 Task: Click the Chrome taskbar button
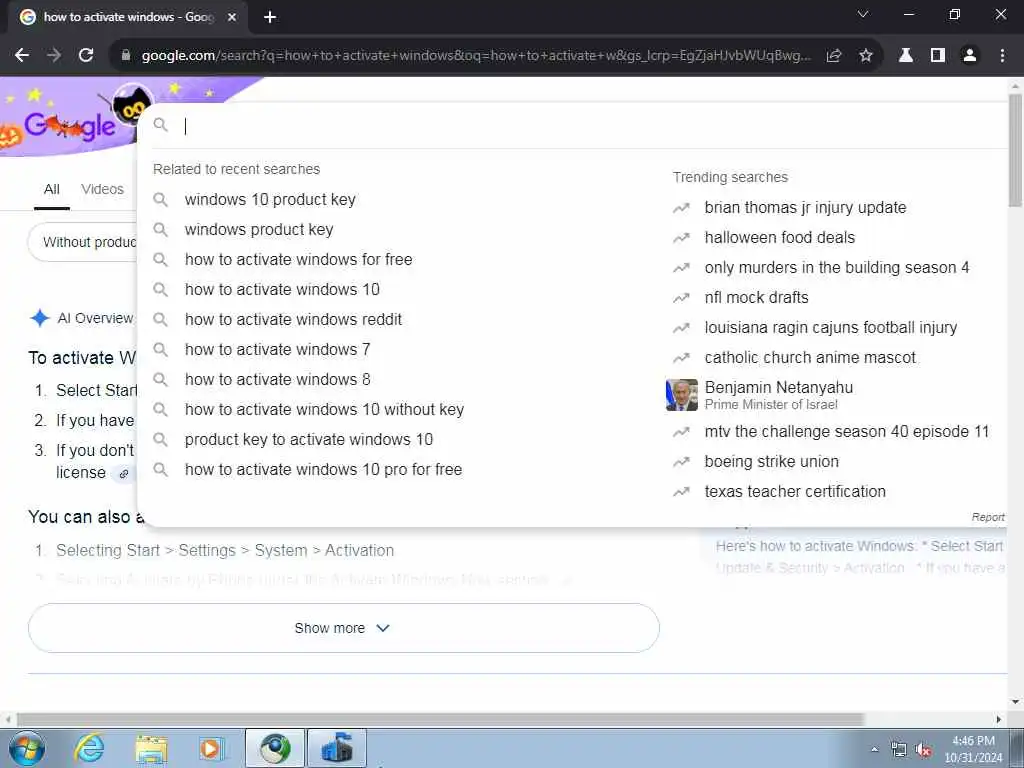pyautogui.click(x=275, y=748)
